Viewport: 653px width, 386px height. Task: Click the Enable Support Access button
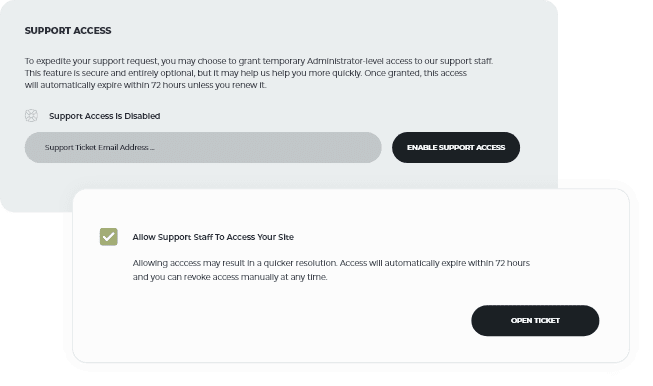(x=456, y=147)
